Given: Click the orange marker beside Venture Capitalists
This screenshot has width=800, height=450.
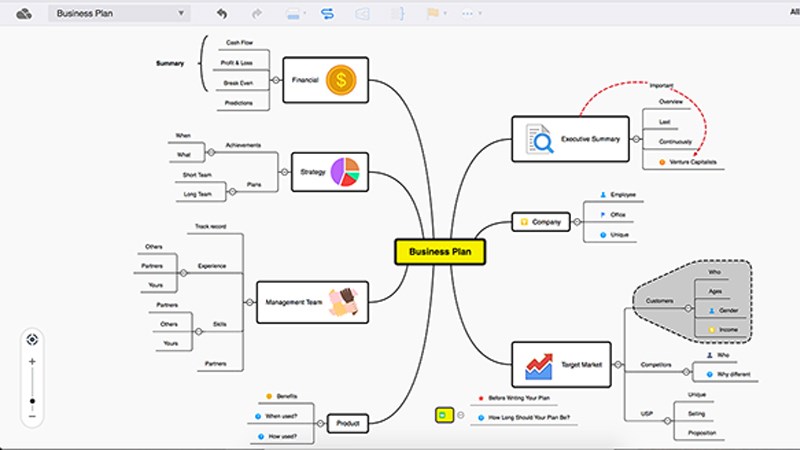Looking at the screenshot, I should [662, 162].
